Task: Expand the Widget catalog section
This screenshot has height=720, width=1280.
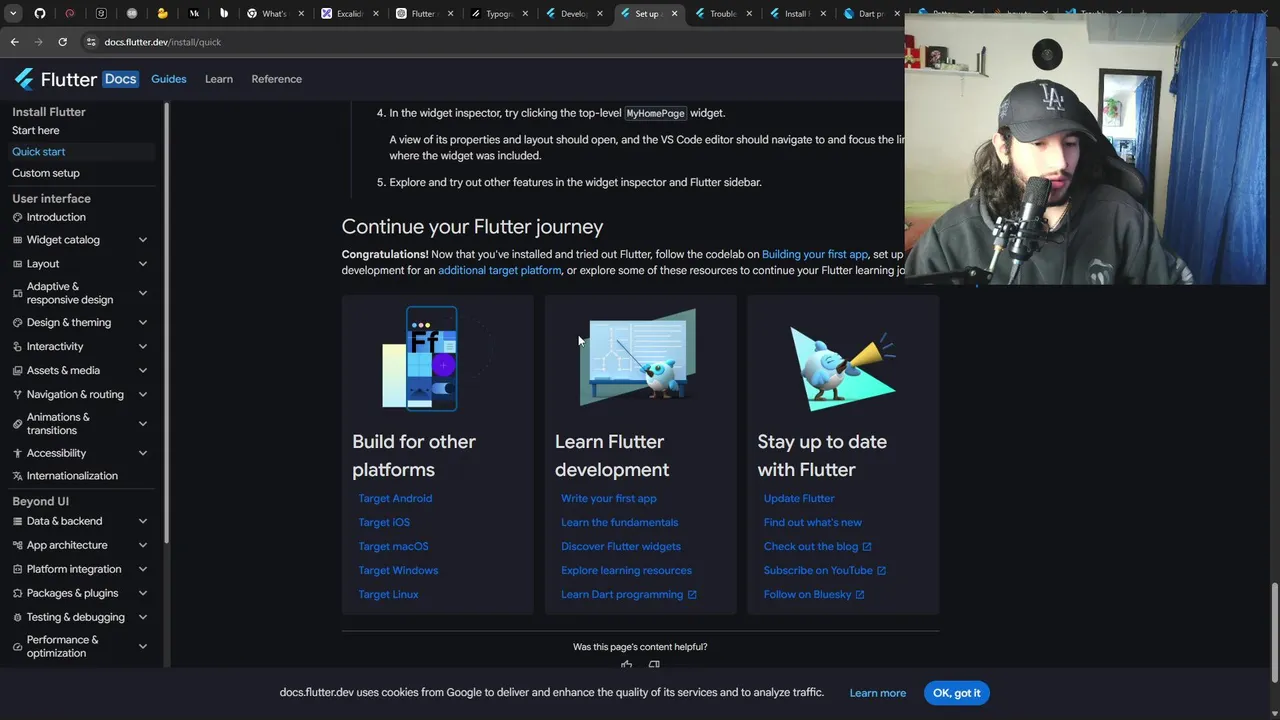Action: pos(143,240)
